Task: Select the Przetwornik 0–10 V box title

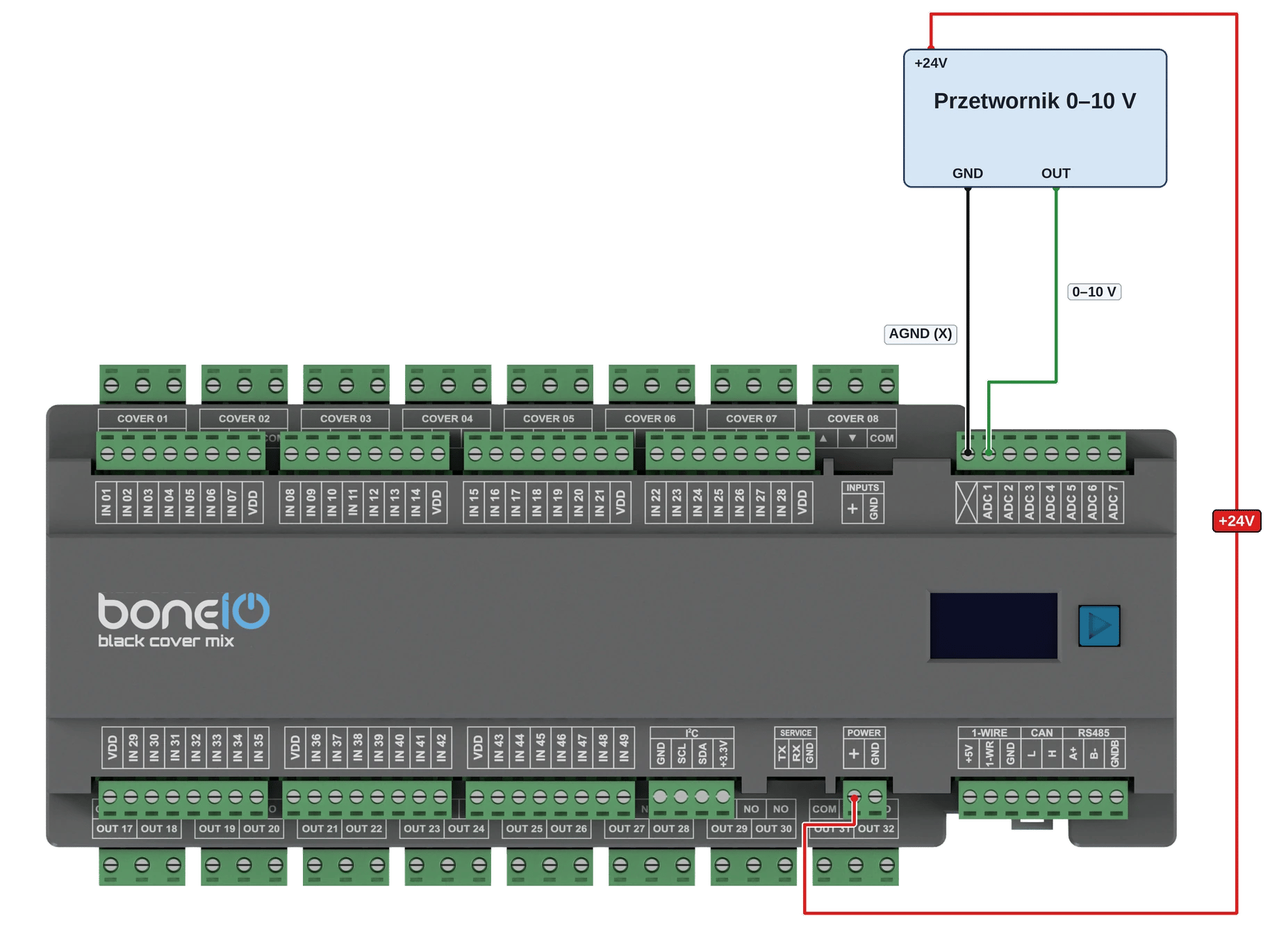Action: [1034, 101]
